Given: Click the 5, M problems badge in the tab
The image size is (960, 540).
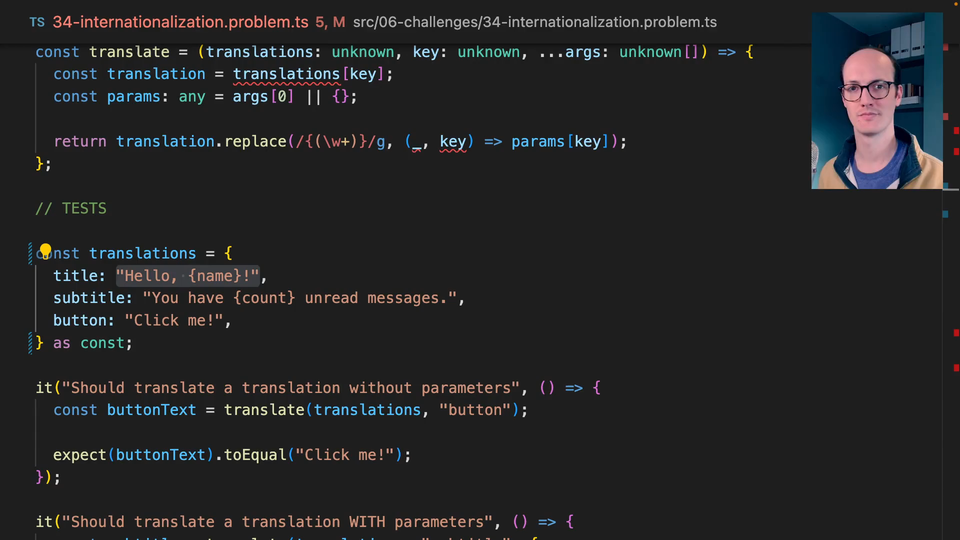Looking at the screenshot, I should (330, 22).
